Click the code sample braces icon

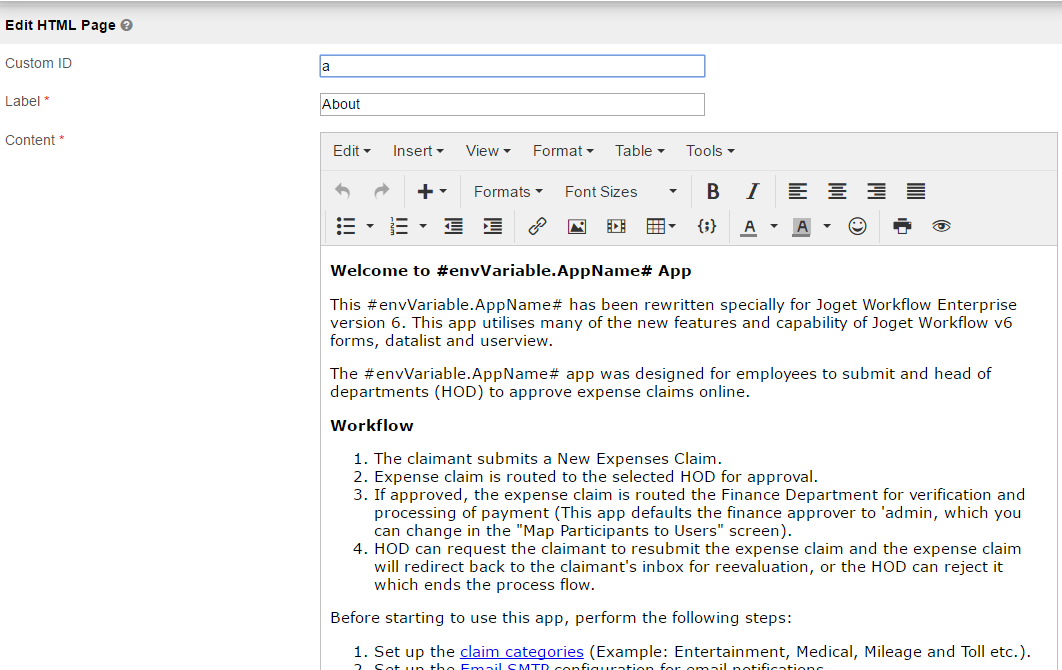click(x=707, y=226)
